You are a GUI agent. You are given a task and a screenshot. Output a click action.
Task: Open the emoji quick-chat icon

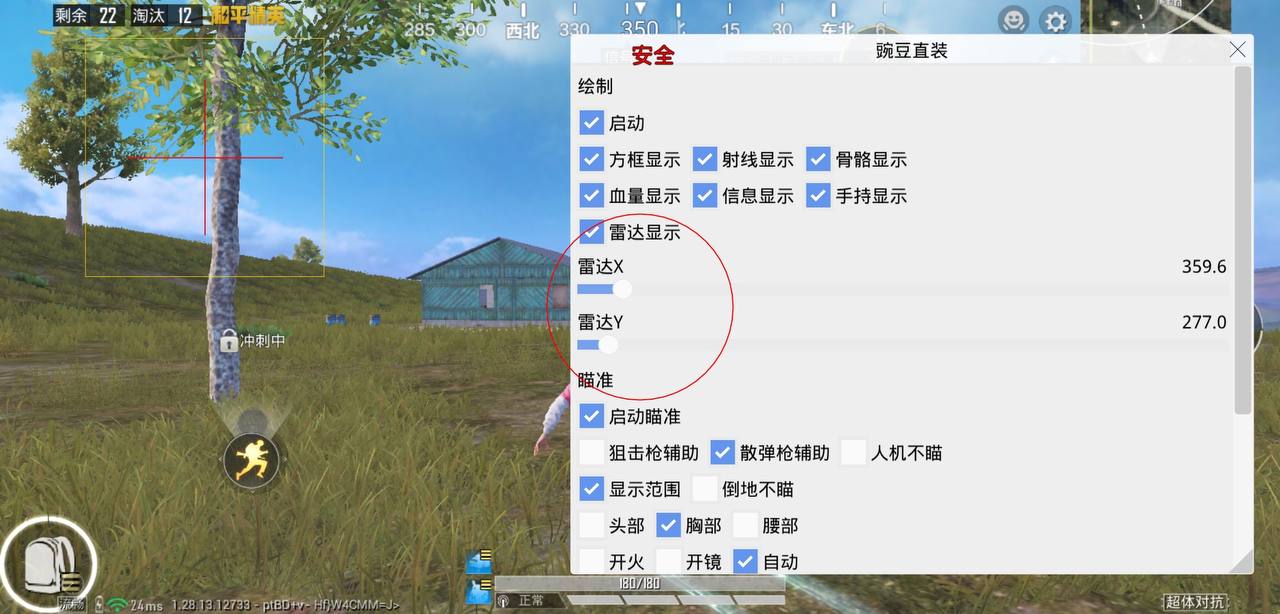pyautogui.click(x=1012, y=20)
